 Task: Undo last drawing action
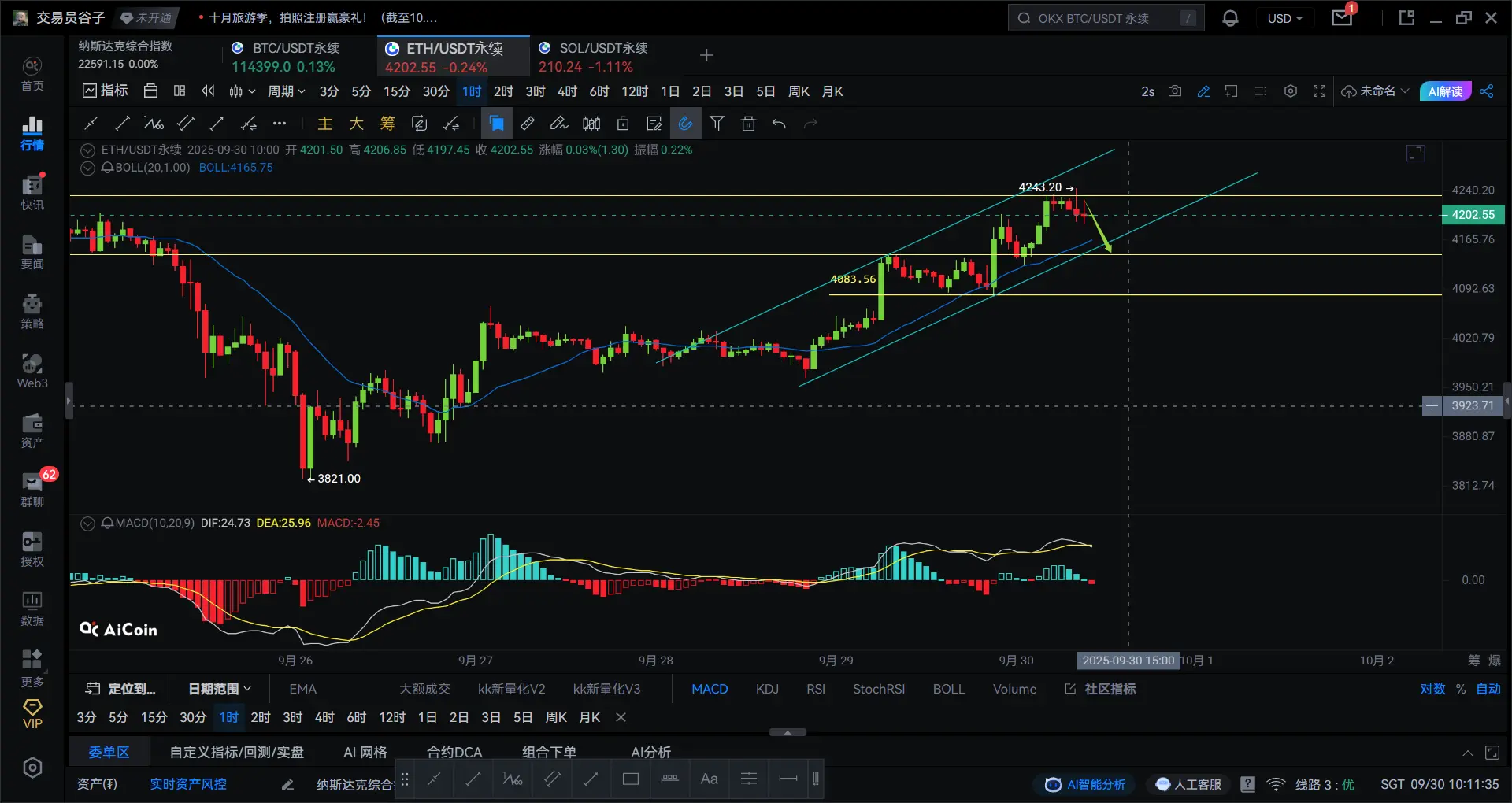(x=779, y=124)
